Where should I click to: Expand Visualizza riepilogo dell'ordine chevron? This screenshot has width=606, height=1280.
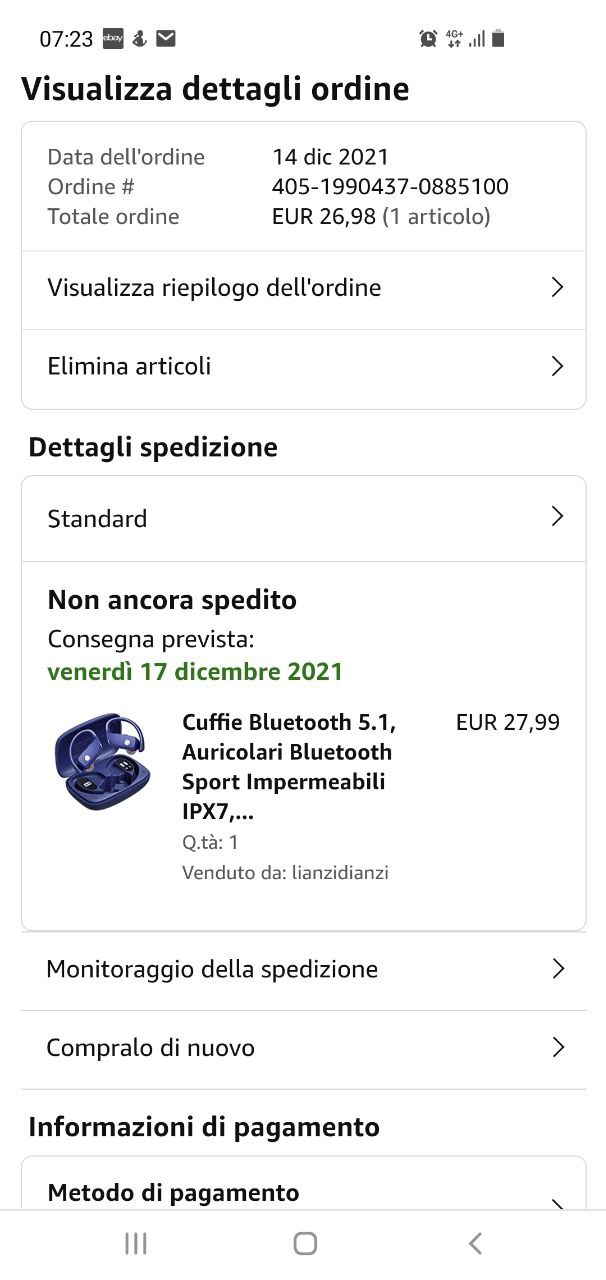[x=558, y=288]
